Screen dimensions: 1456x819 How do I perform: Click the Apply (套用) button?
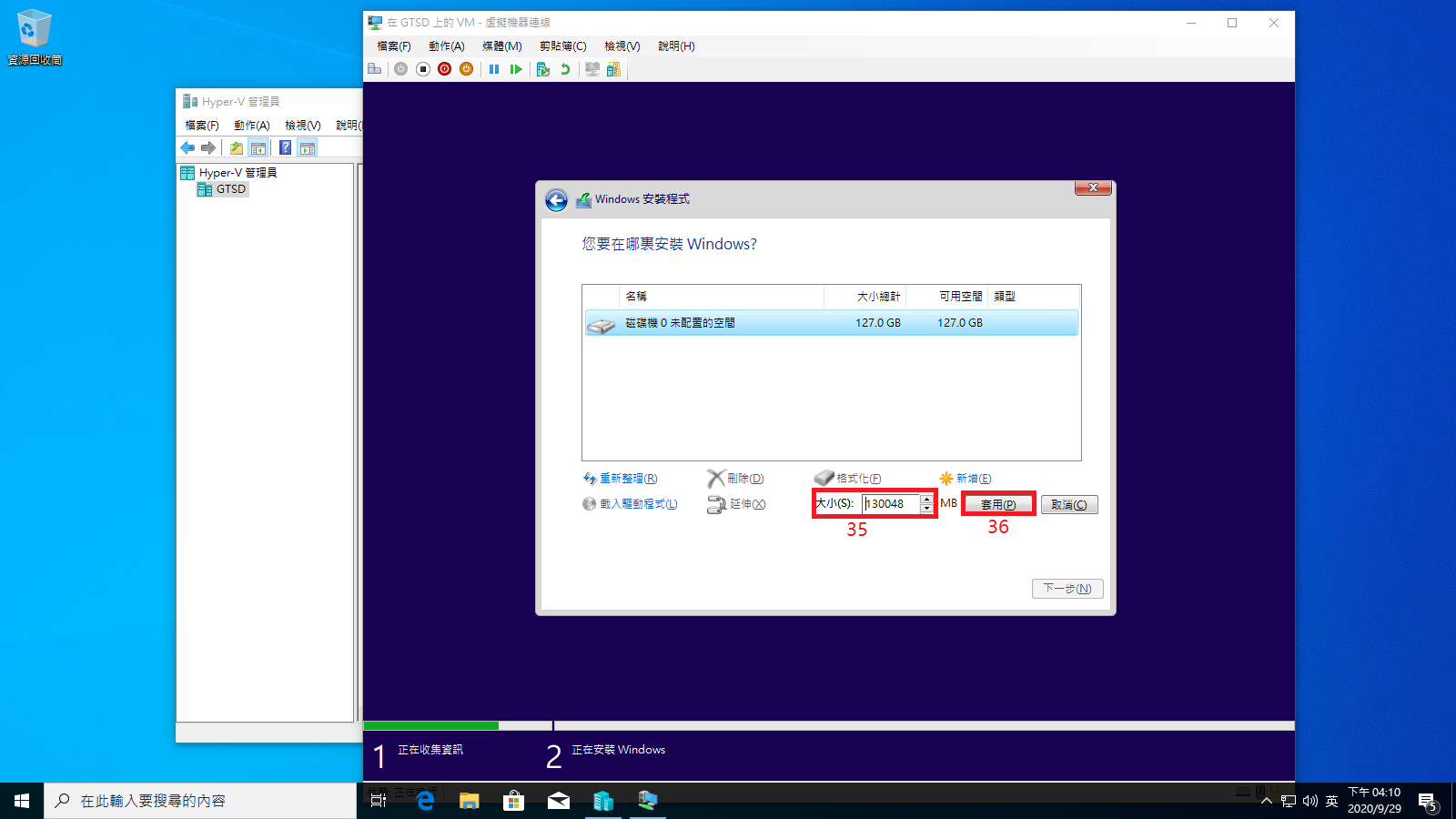point(998,504)
